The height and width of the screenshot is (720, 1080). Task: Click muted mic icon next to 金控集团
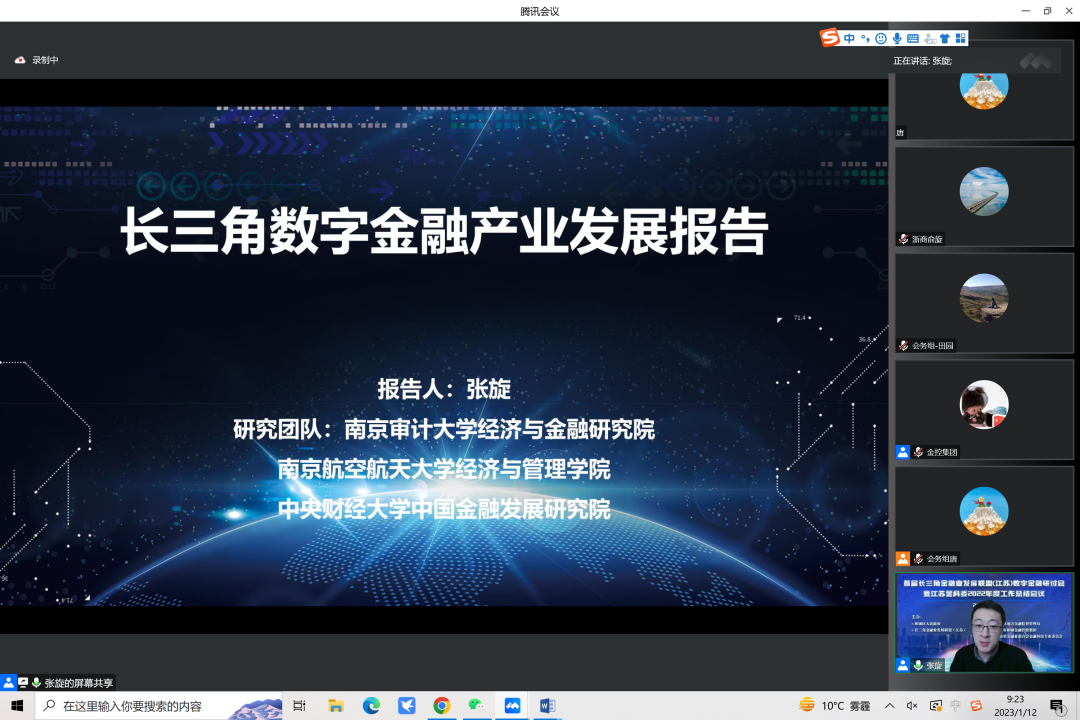click(x=918, y=452)
